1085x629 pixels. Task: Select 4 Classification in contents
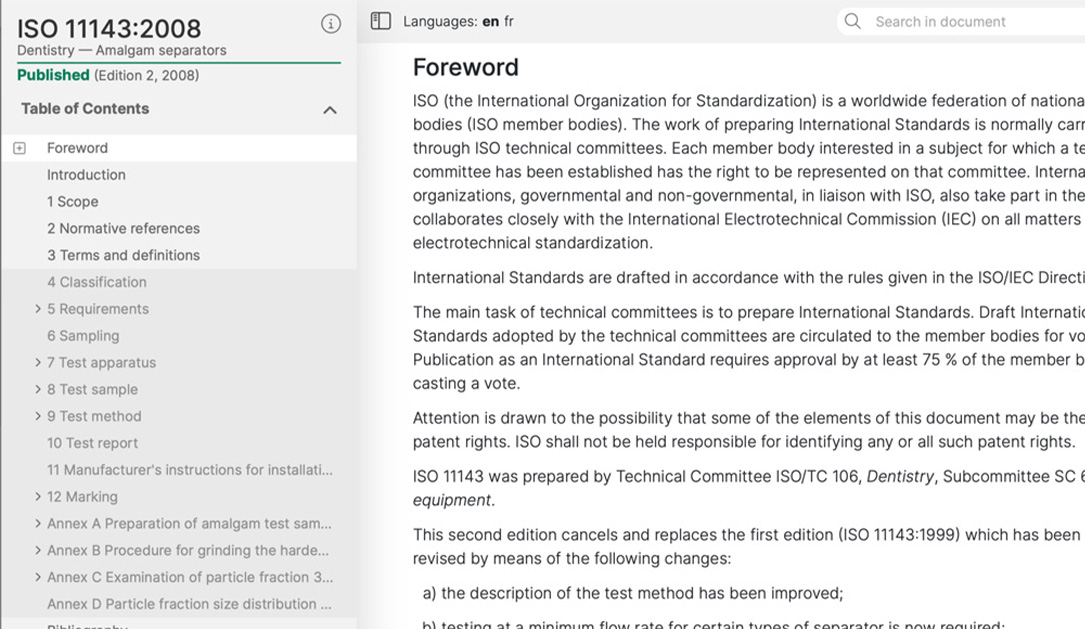click(x=97, y=282)
